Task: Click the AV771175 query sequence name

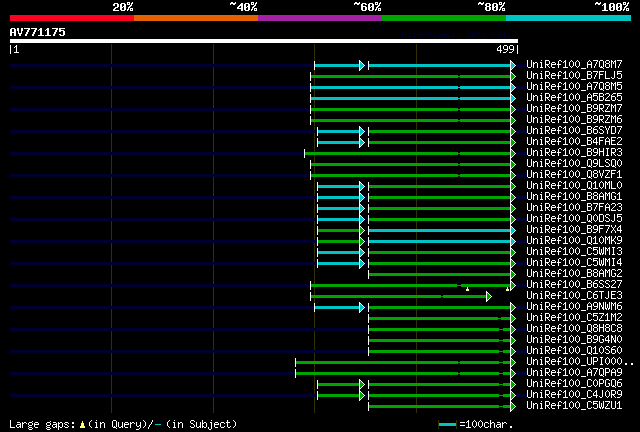Action: (38, 32)
